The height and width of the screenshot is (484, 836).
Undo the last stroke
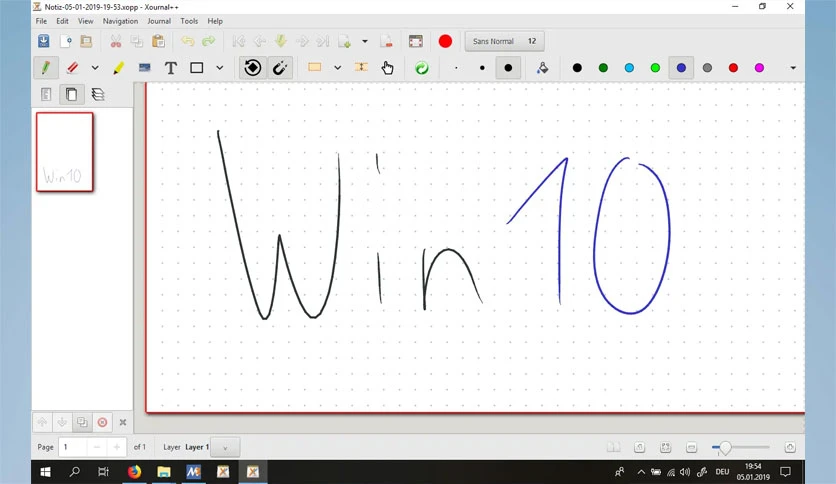(x=188, y=41)
